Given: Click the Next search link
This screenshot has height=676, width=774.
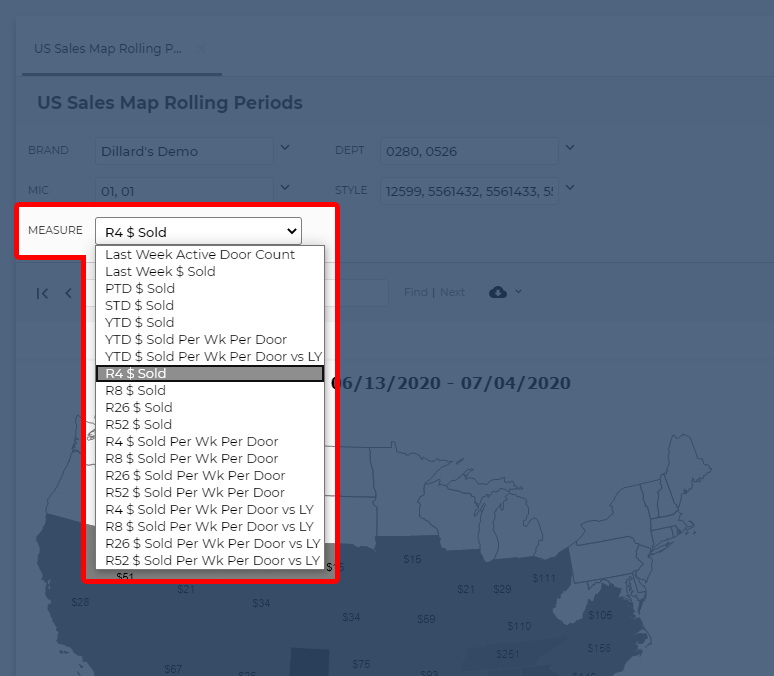Looking at the screenshot, I should pos(452,292).
